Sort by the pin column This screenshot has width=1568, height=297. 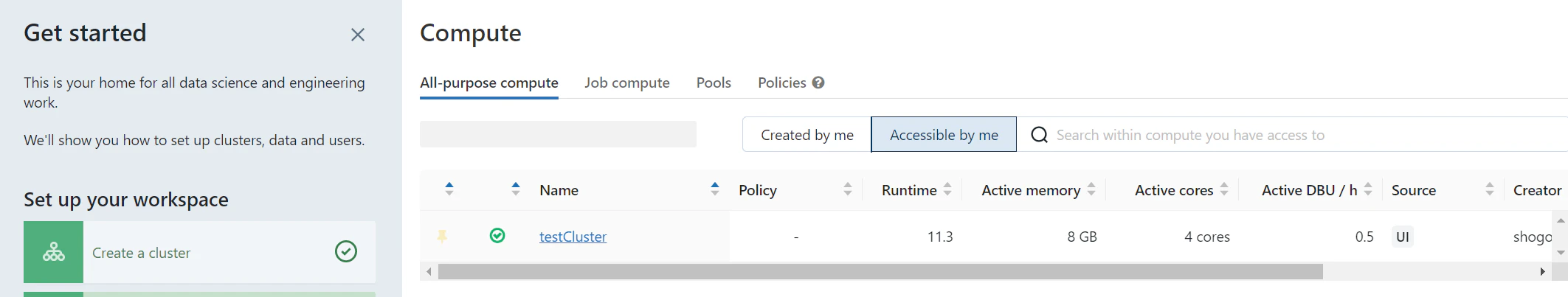(x=449, y=189)
